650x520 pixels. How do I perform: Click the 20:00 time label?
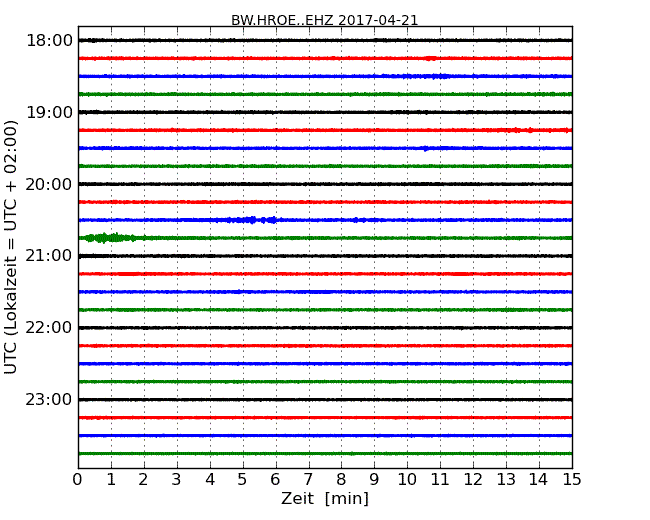coord(49,184)
